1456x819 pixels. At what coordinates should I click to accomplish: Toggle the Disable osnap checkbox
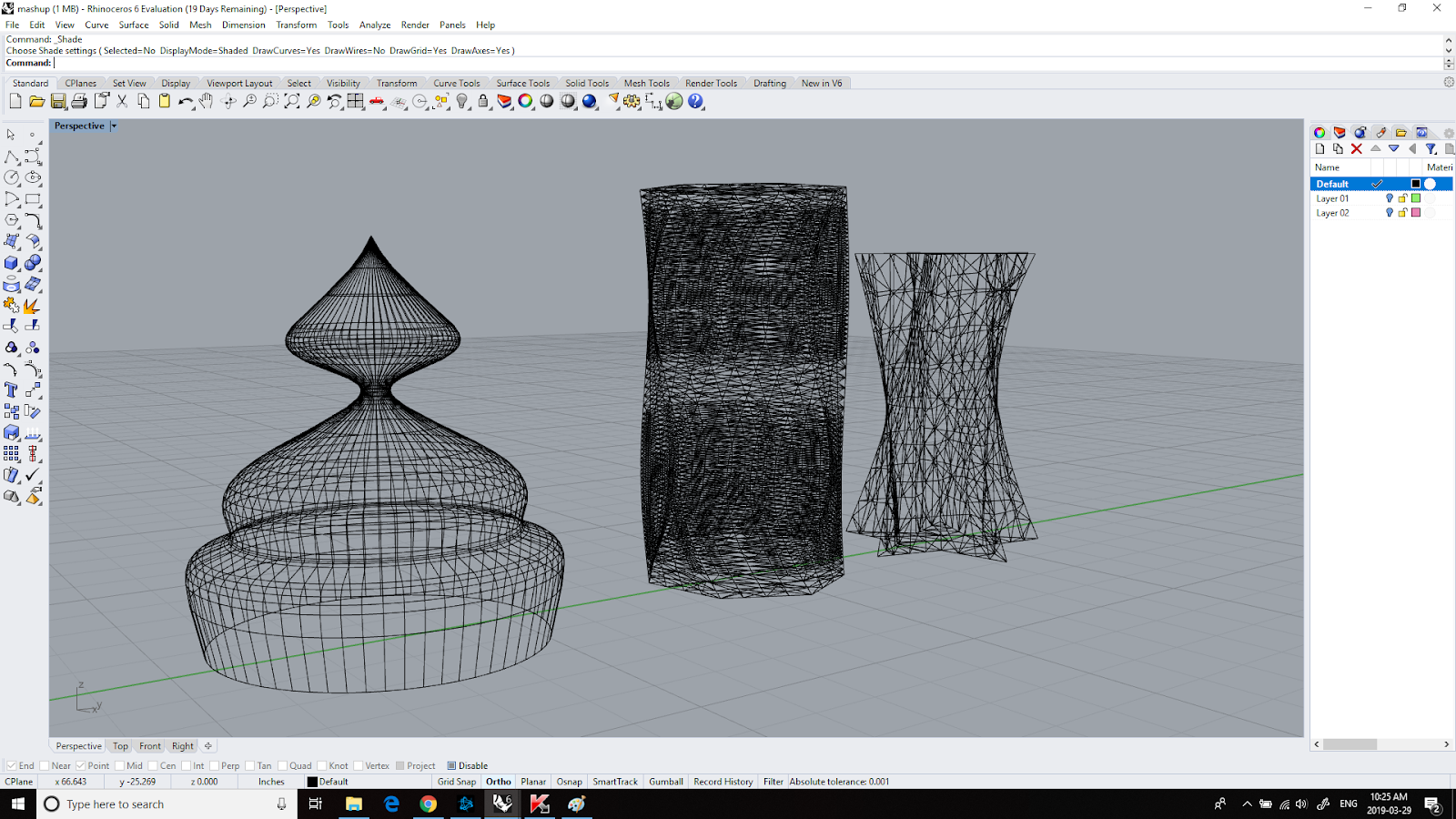pyautogui.click(x=451, y=765)
